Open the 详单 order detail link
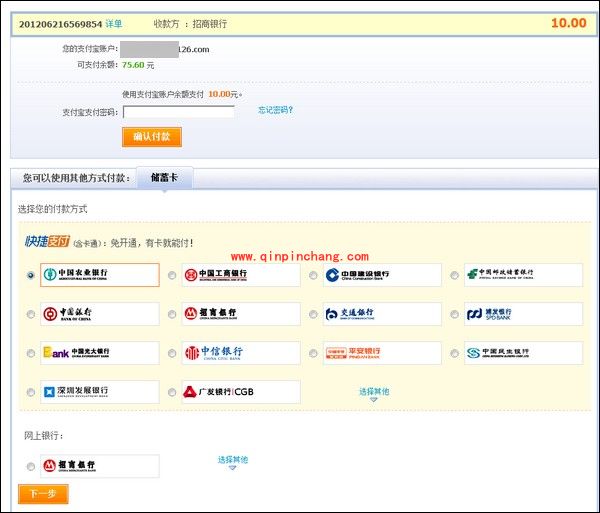 pos(114,24)
